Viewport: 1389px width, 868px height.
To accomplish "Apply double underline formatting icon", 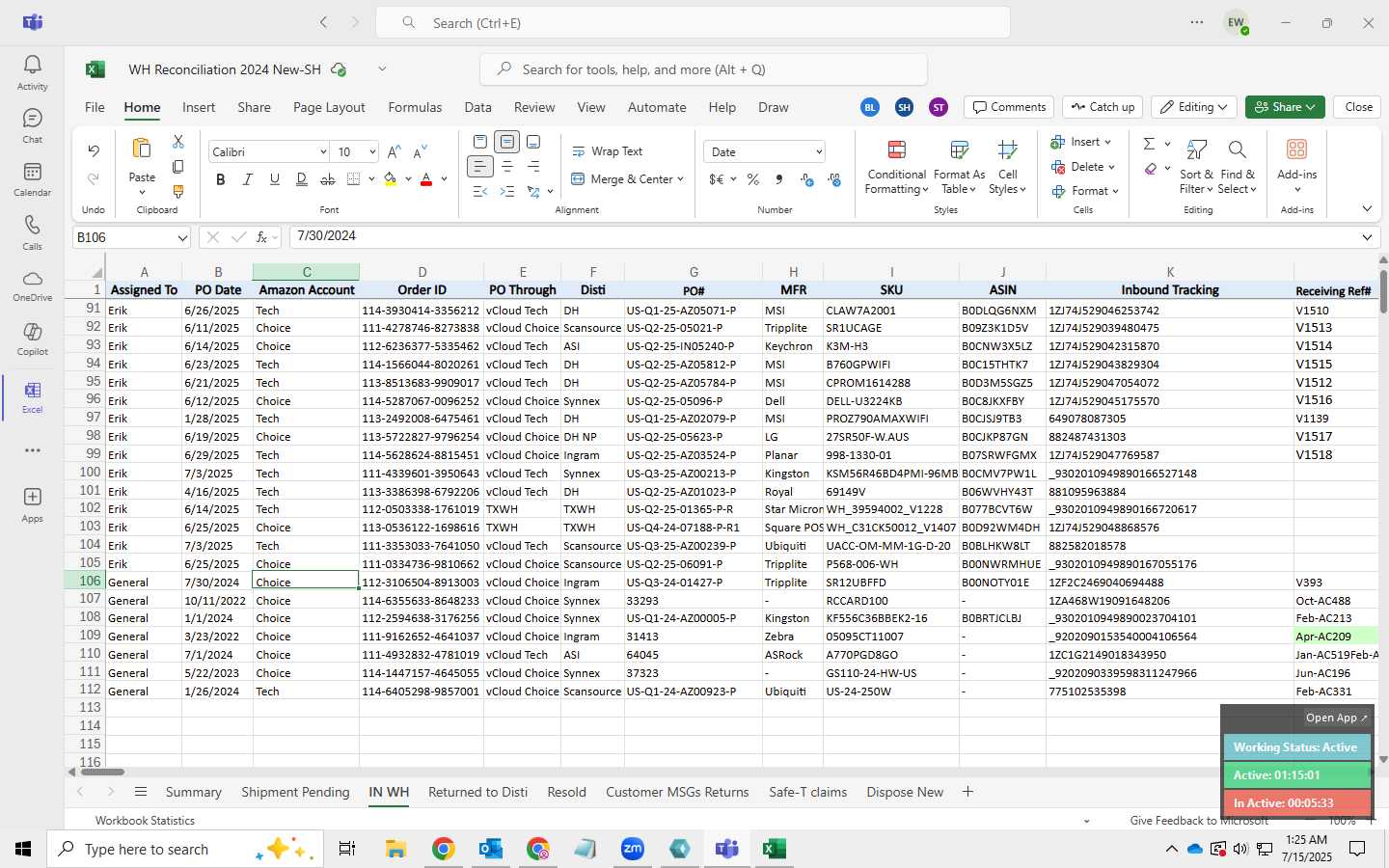I will click(301, 179).
